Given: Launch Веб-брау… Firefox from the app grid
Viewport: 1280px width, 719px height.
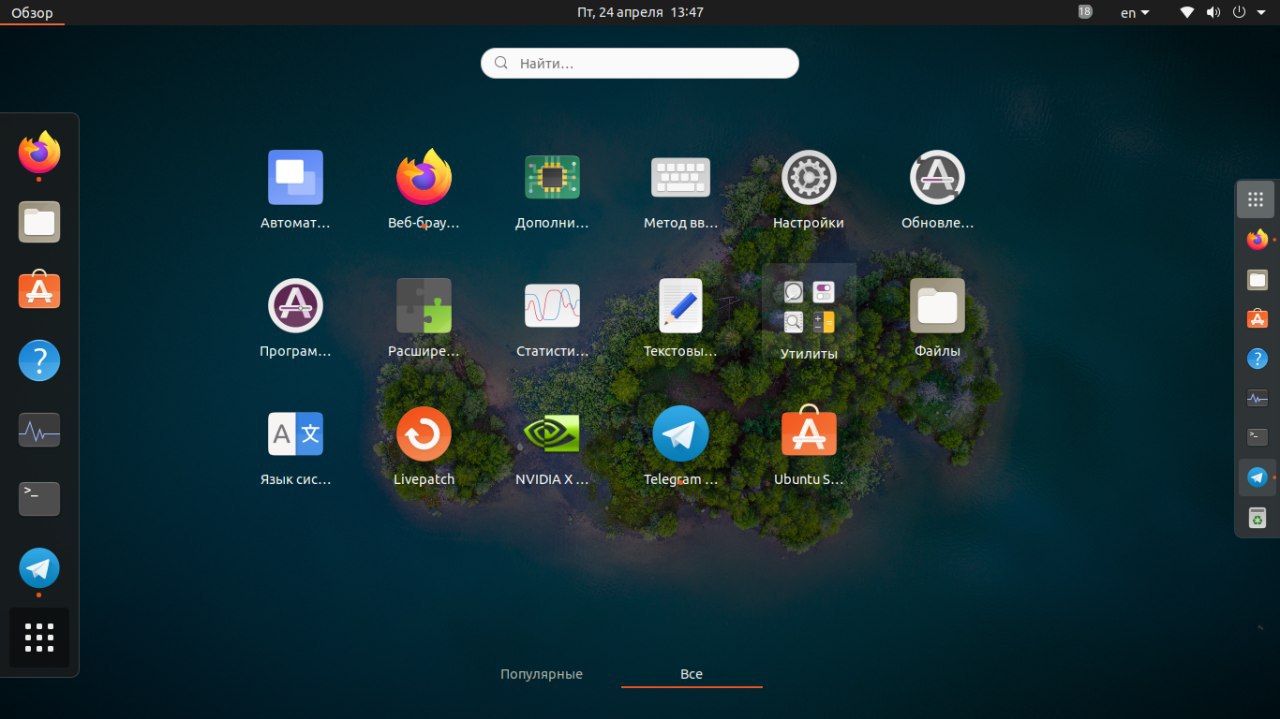Looking at the screenshot, I should tap(424, 190).
